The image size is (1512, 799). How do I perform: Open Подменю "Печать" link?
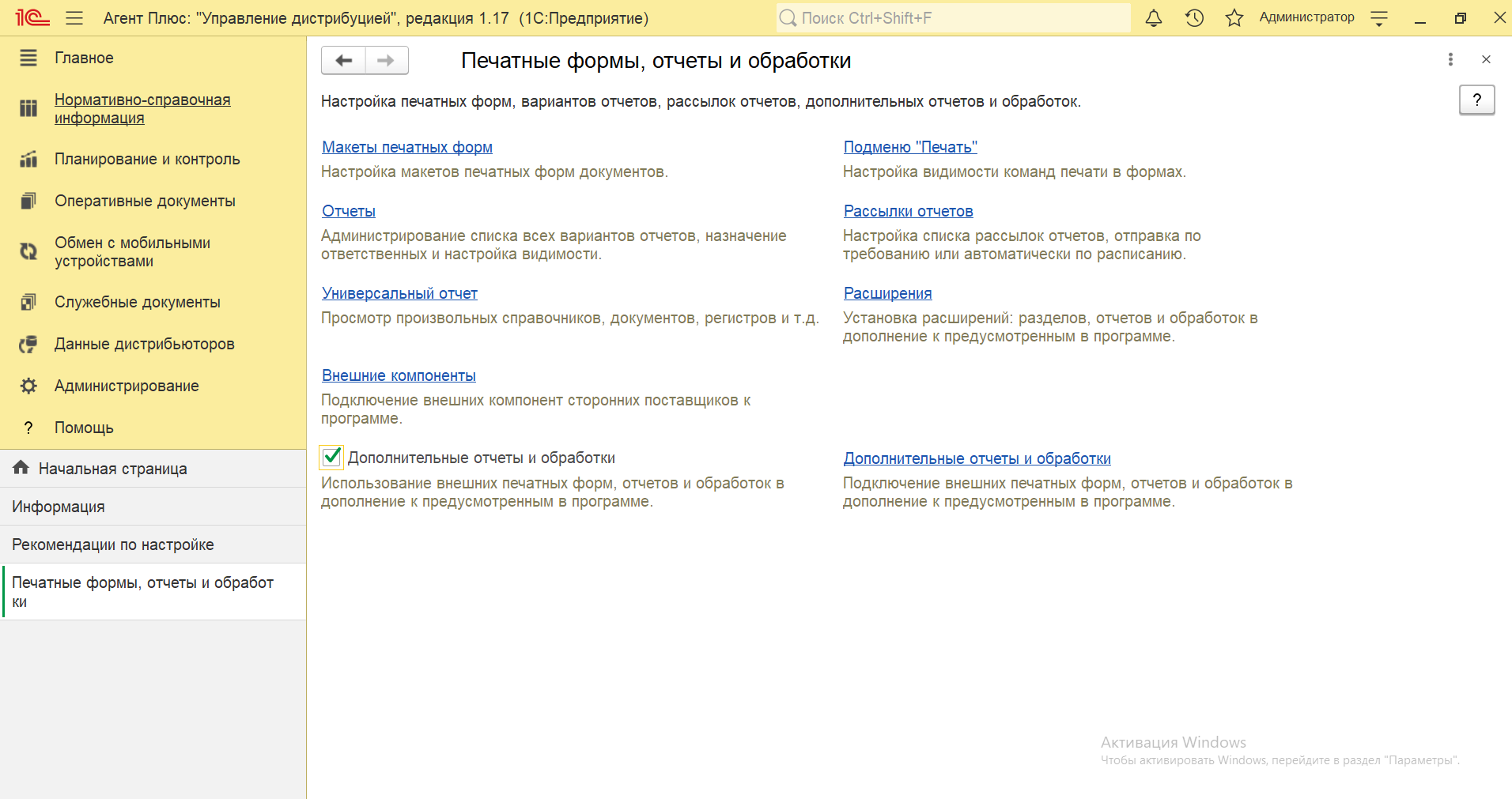coord(910,147)
